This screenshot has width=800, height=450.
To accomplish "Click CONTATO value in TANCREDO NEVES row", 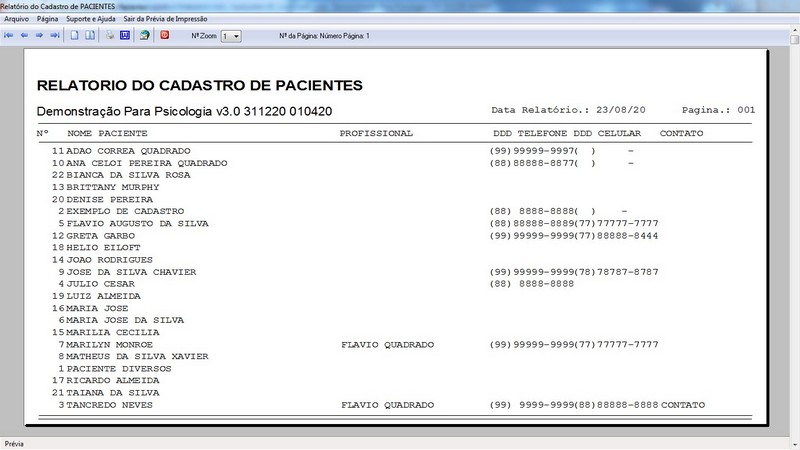I will point(683,405).
